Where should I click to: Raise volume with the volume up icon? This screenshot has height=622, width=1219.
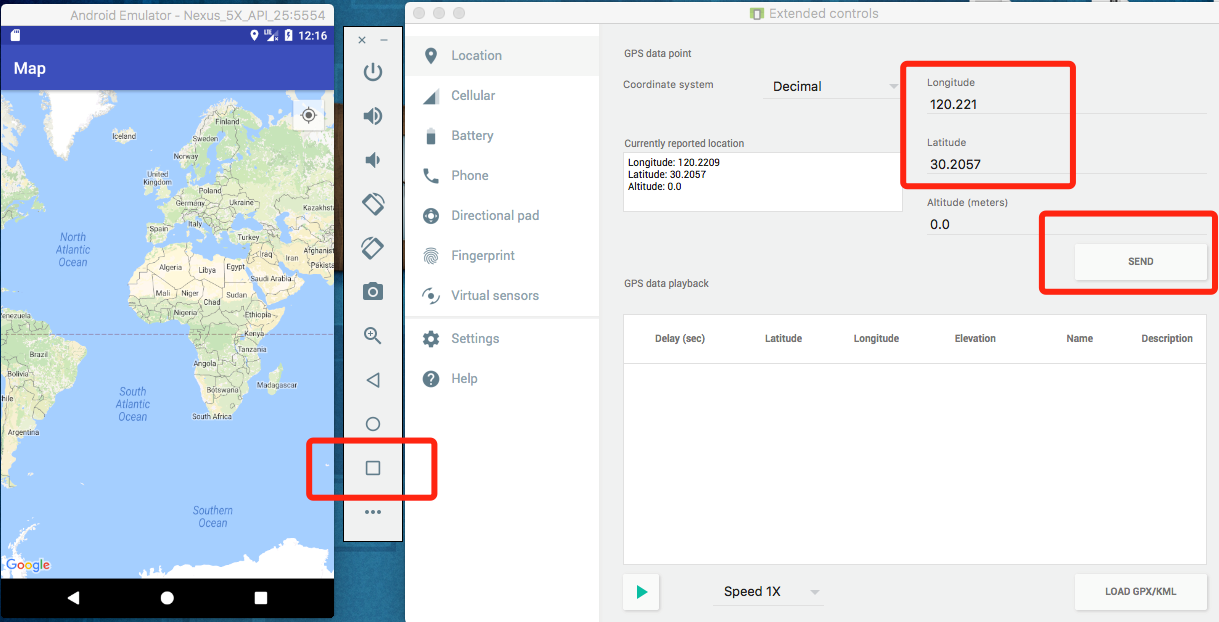[373, 116]
